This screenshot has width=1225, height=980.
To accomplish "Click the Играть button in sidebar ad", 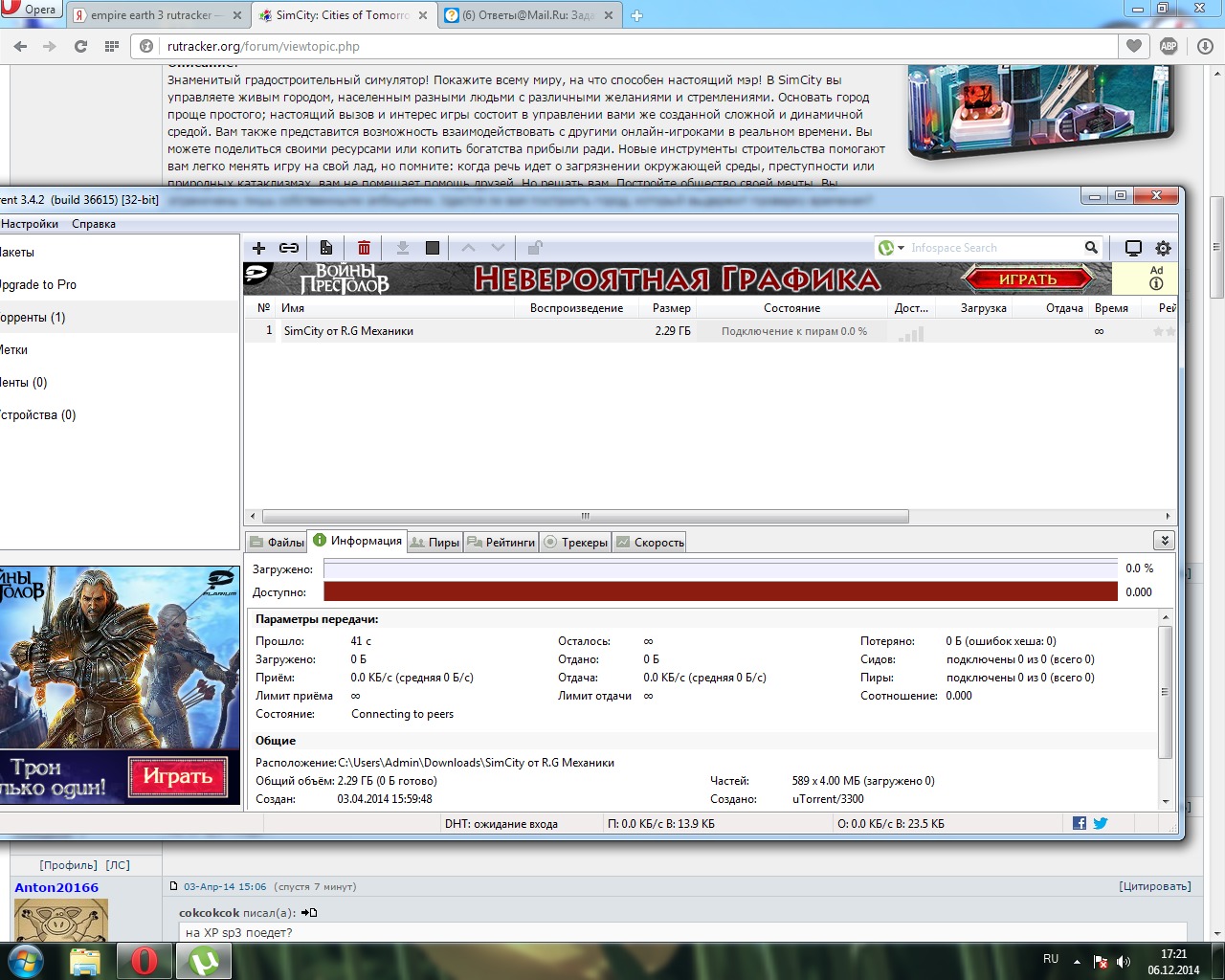I will click(x=177, y=776).
